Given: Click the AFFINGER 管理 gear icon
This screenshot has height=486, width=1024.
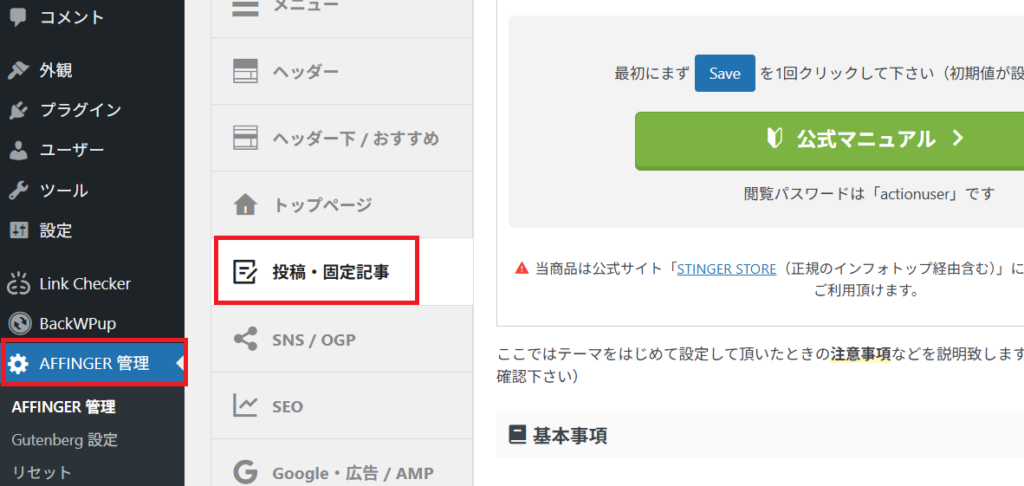Looking at the screenshot, I should pyautogui.click(x=18, y=364).
